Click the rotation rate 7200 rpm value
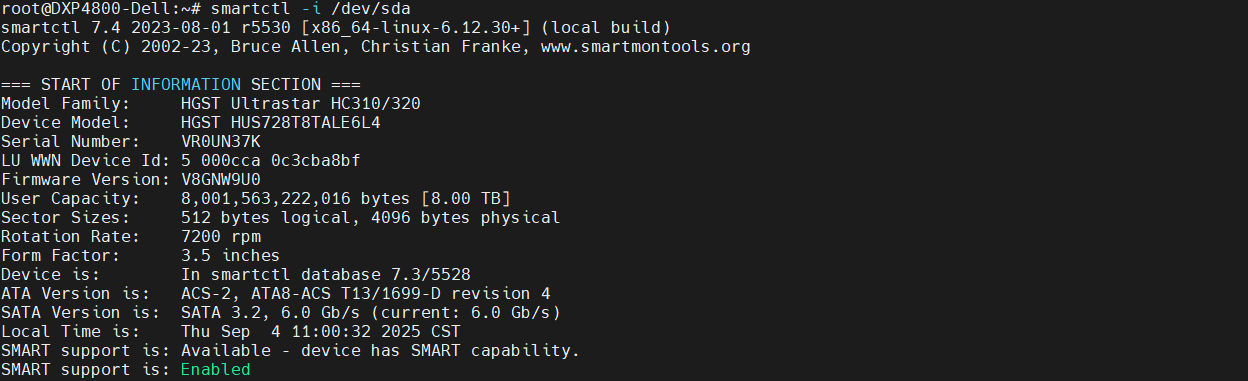Image resolution: width=1248 pixels, height=381 pixels. coord(221,236)
